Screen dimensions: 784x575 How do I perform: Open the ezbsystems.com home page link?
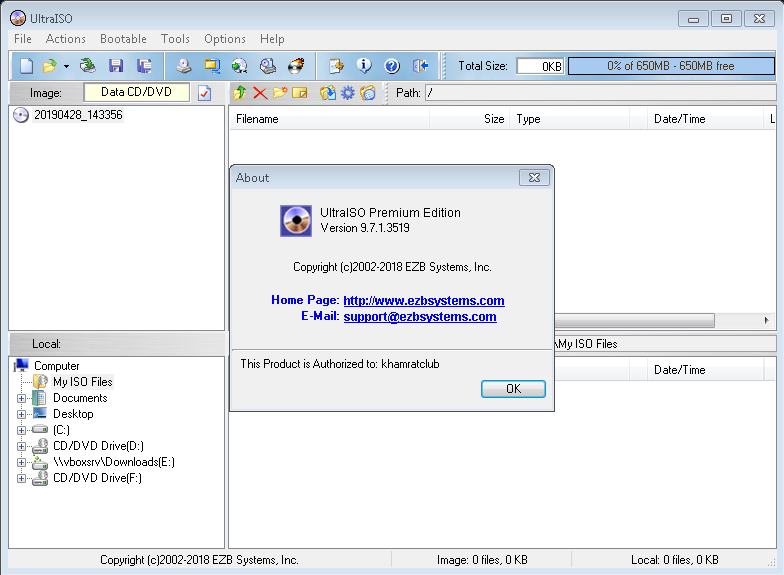pyautogui.click(x=424, y=300)
